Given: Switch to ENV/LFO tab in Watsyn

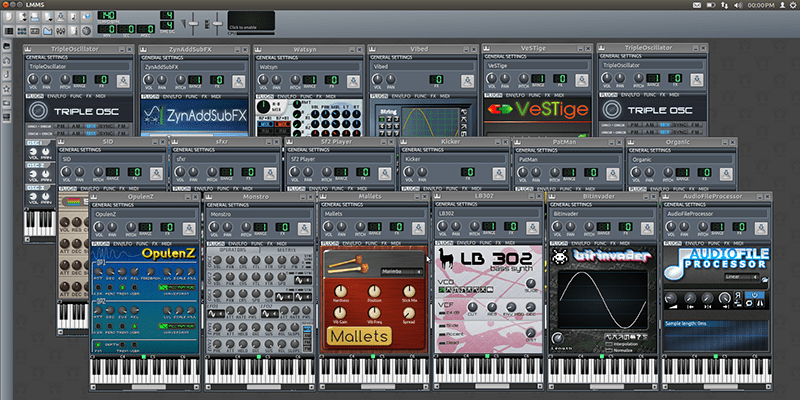Looking at the screenshot, I should tap(287, 94).
